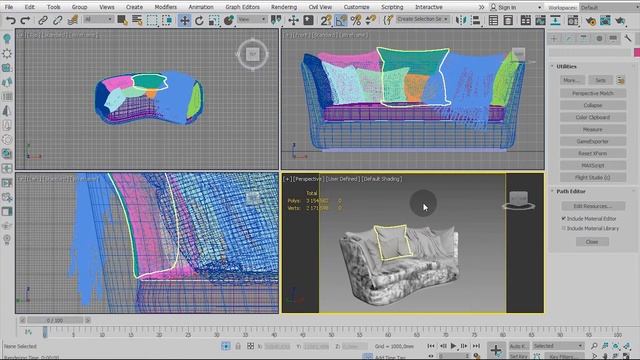Click the Close button in Path Editor
Viewport: 640px width, 360px height.
[592, 242]
